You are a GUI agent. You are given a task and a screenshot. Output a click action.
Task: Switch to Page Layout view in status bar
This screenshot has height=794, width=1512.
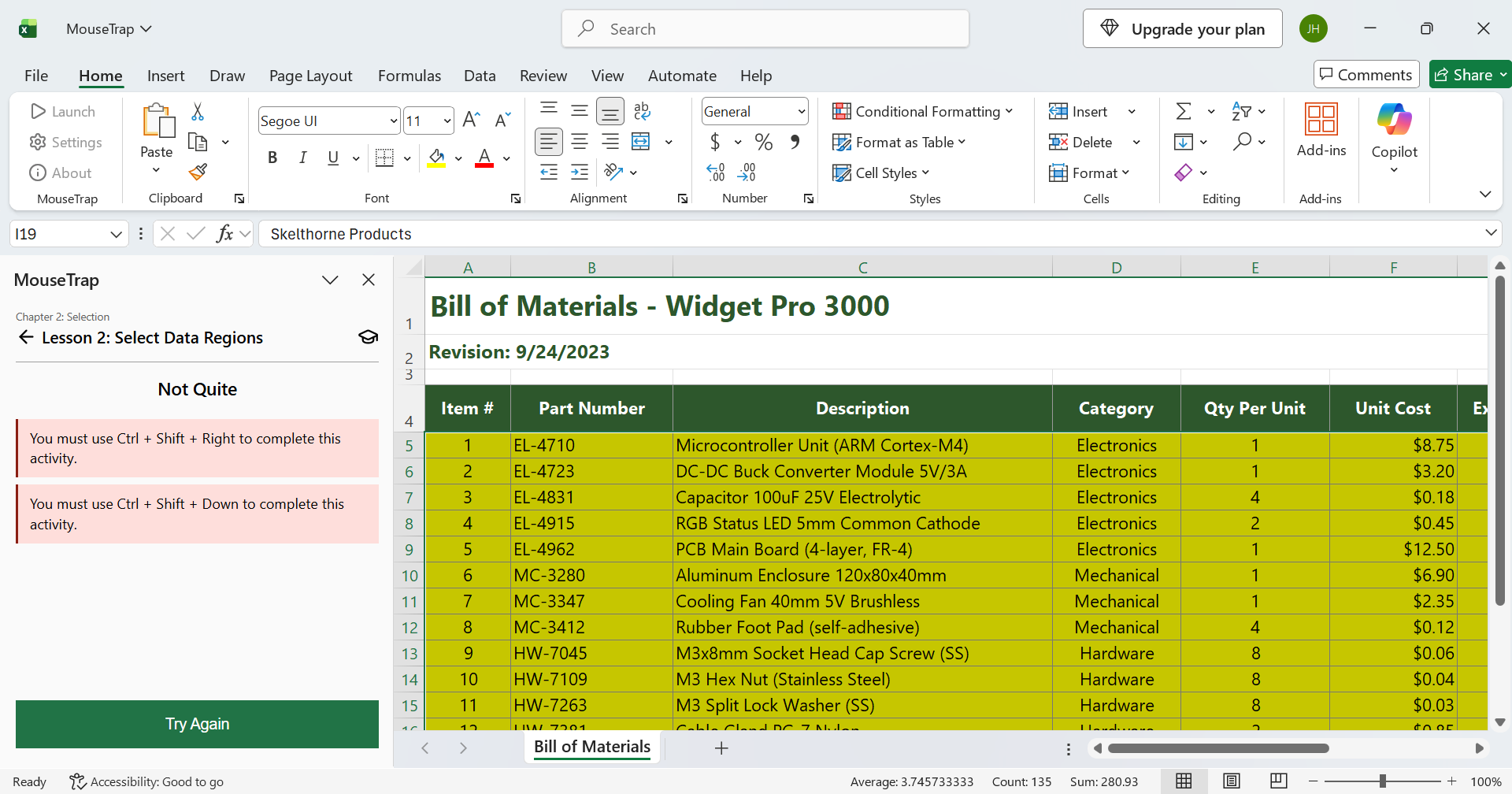tap(1232, 781)
